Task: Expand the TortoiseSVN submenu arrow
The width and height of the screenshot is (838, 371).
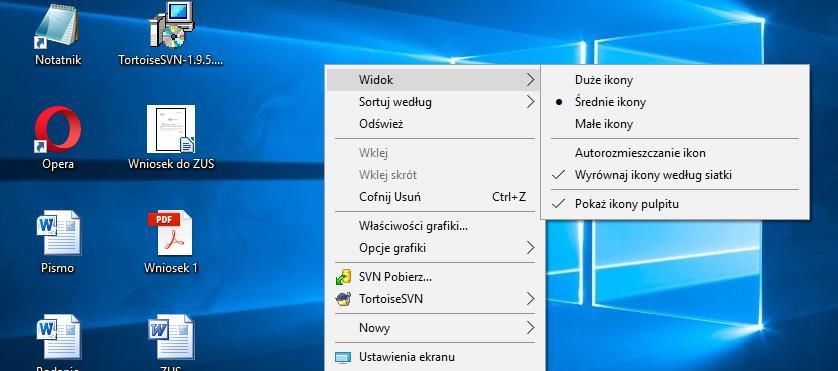Action: (x=530, y=299)
